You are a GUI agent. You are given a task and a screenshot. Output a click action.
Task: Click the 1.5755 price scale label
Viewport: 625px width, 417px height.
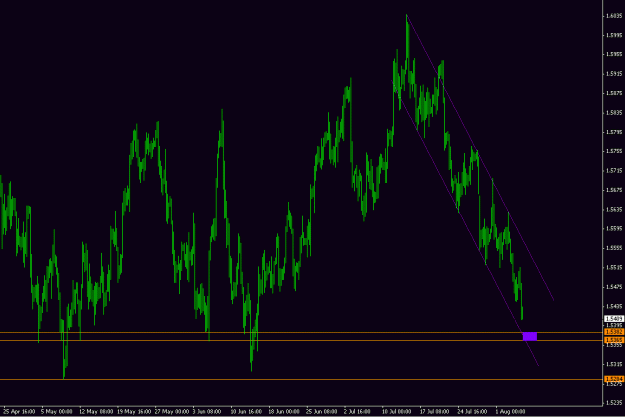(x=614, y=151)
